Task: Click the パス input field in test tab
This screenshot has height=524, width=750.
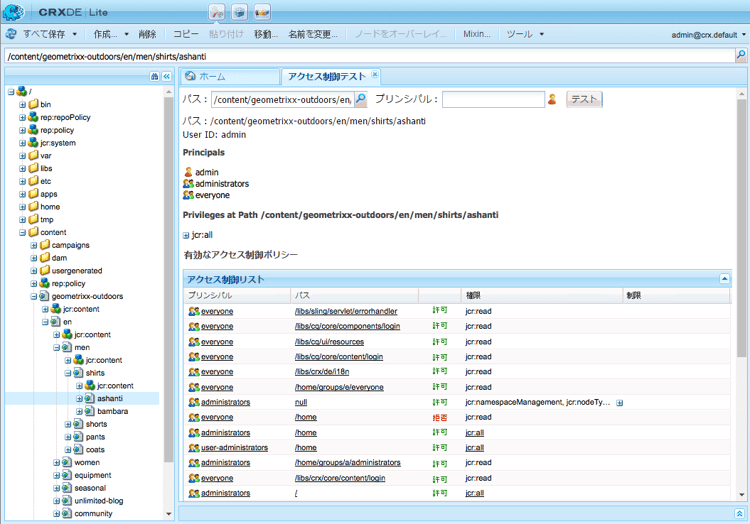Action: tap(283, 99)
